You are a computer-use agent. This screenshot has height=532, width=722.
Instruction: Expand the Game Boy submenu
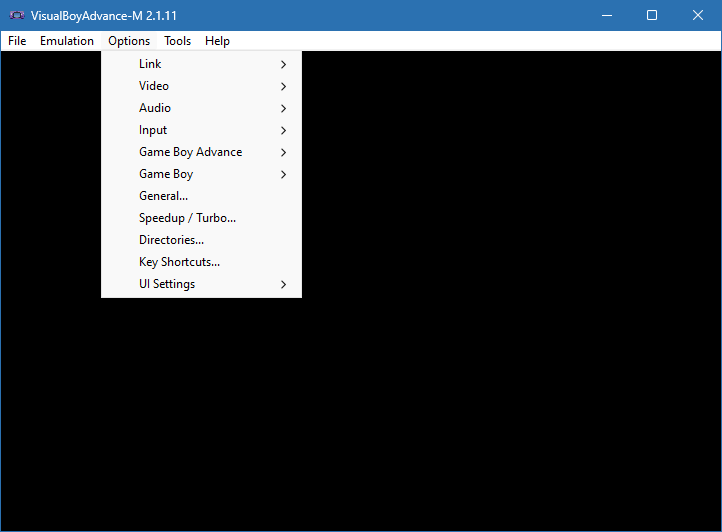[201, 174]
